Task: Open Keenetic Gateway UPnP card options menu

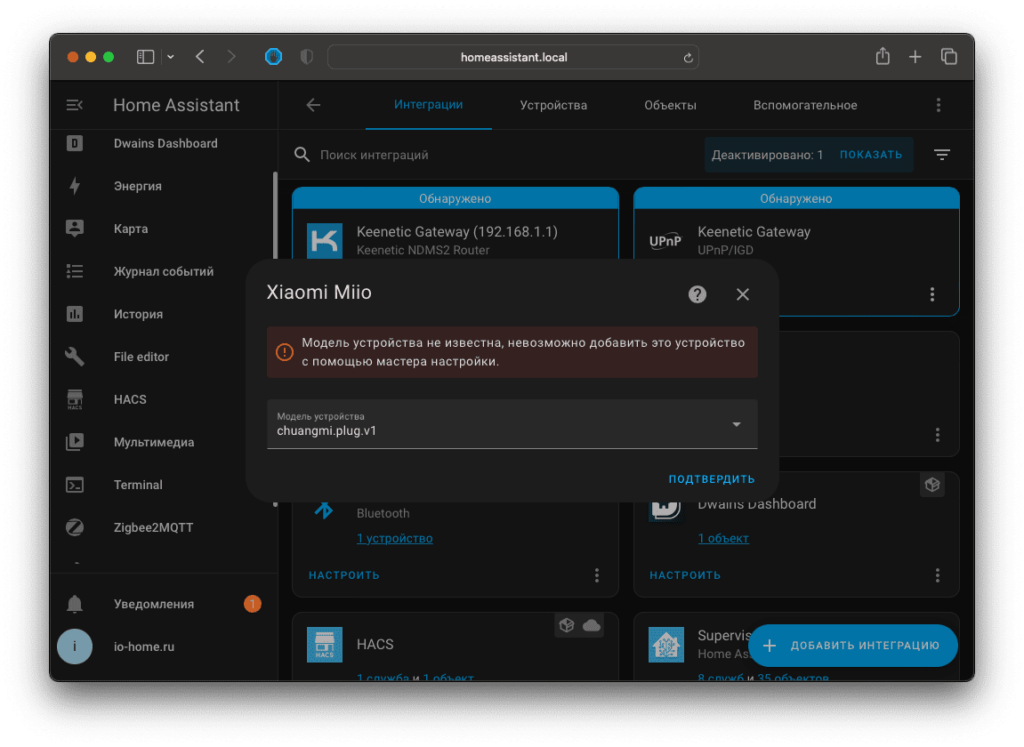Action: click(x=932, y=294)
